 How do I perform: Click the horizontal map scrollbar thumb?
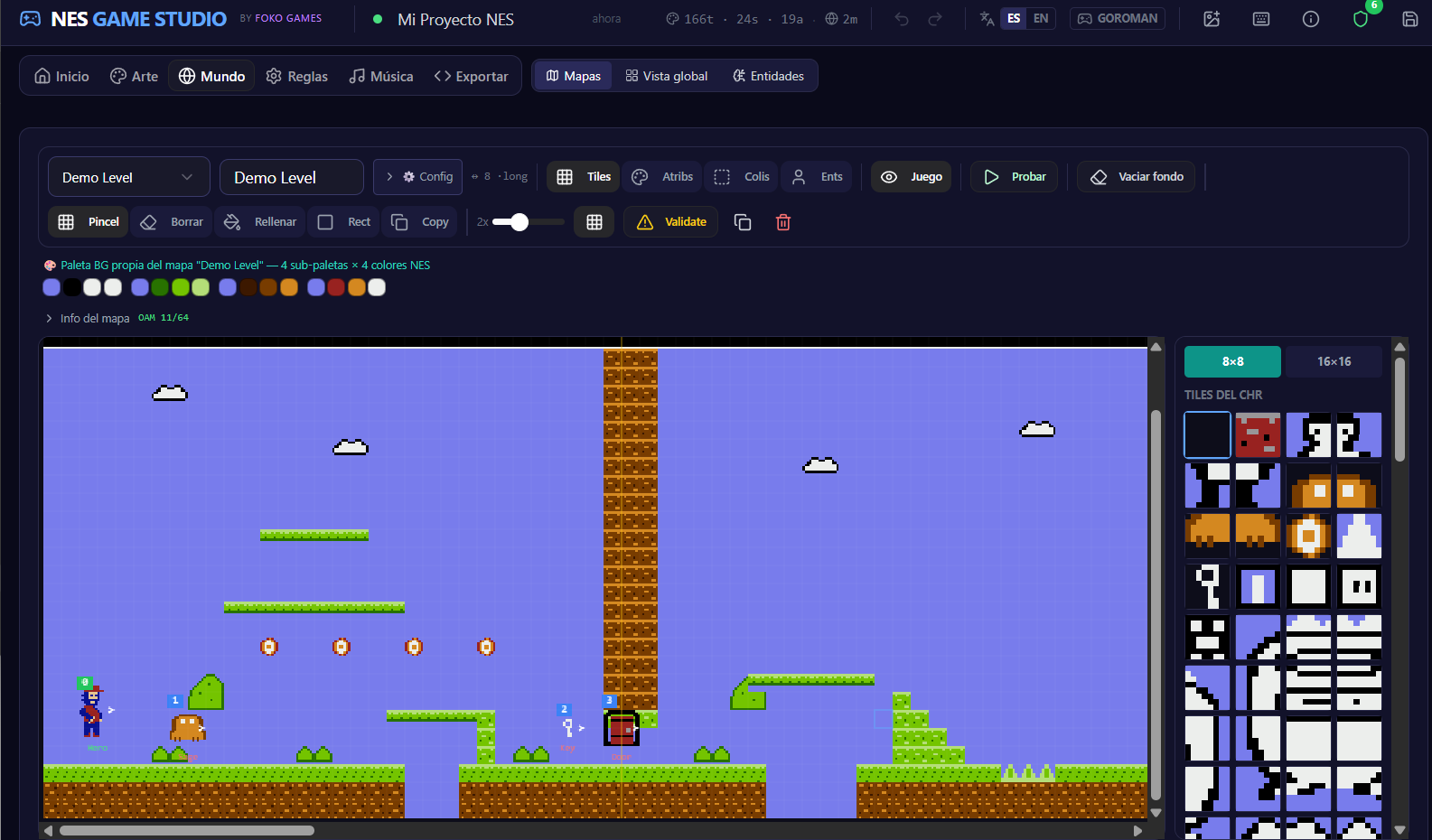point(187,830)
